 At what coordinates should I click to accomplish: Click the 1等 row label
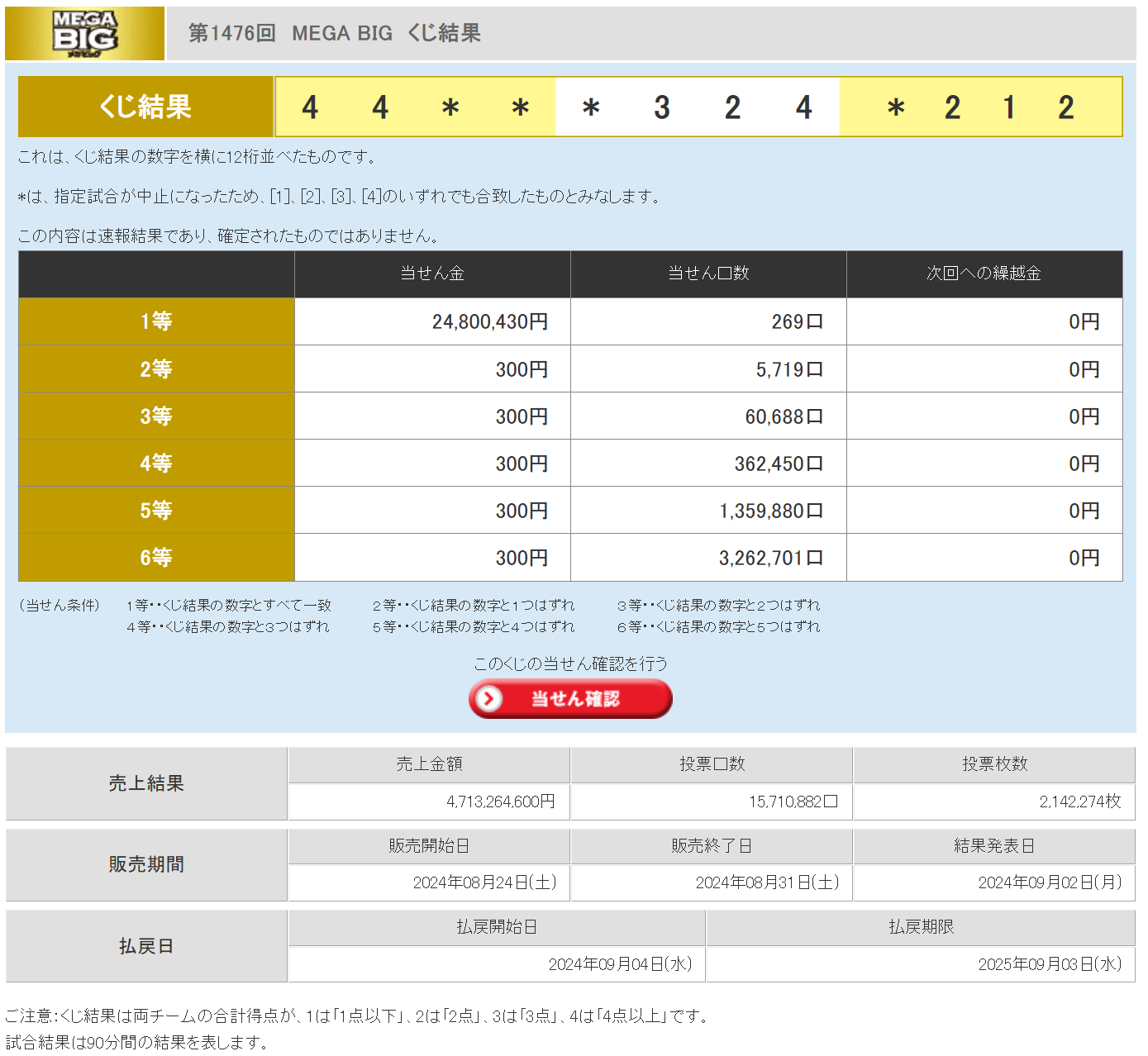pyautogui.click(x=156, y=321)
